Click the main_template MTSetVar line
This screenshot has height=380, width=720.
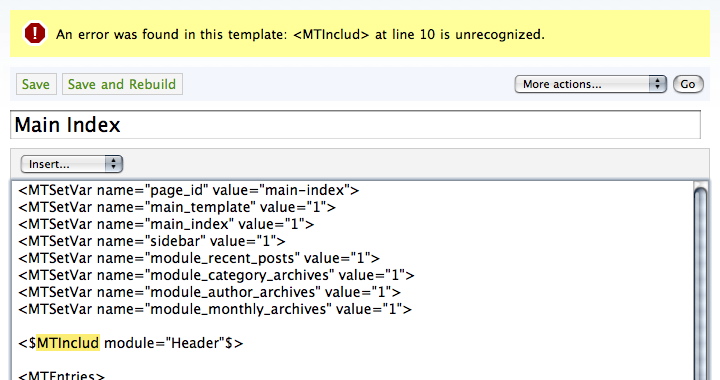(177, 207)
